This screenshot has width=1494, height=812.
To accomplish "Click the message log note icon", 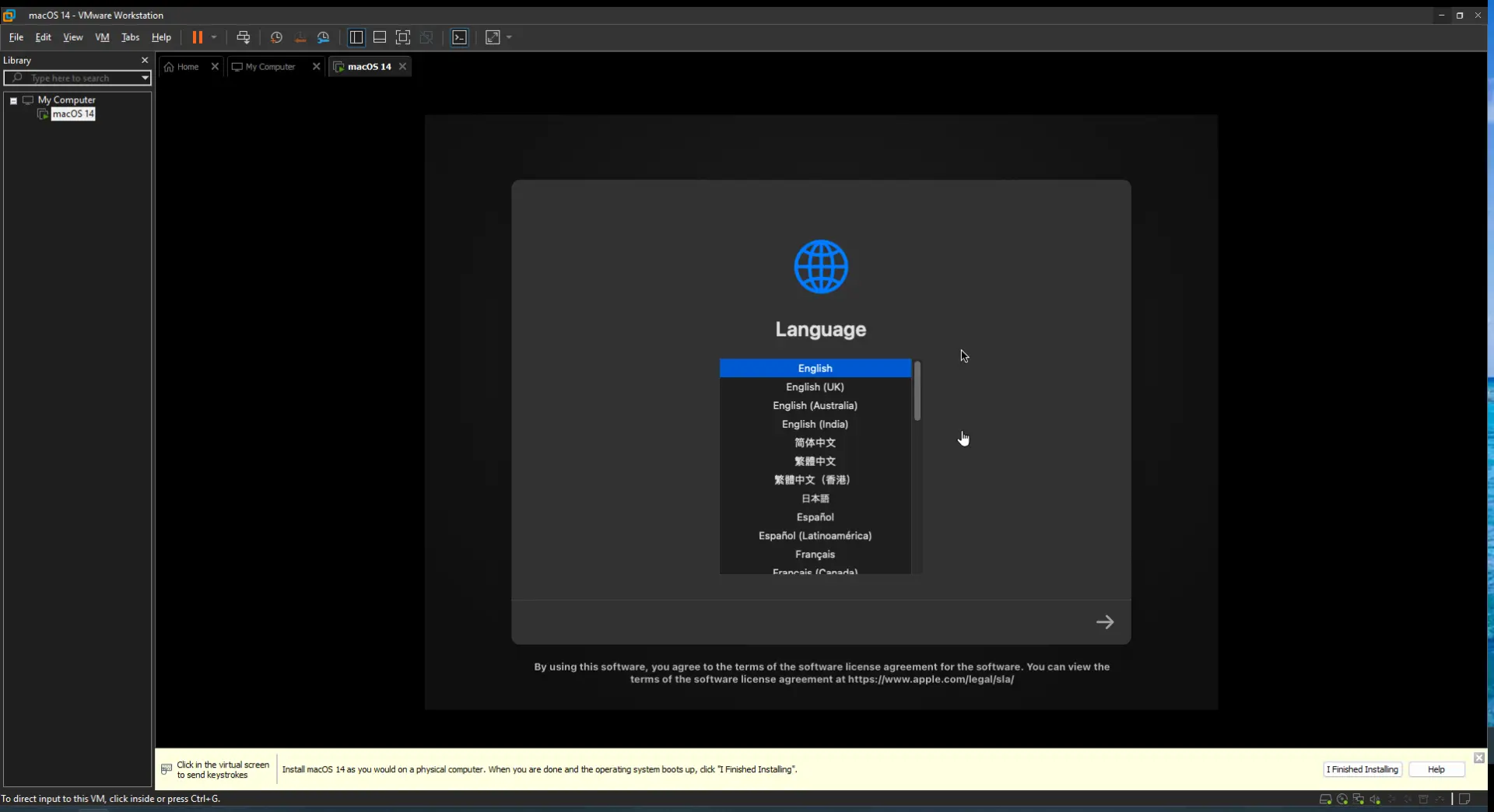I will pos(1464,799).
